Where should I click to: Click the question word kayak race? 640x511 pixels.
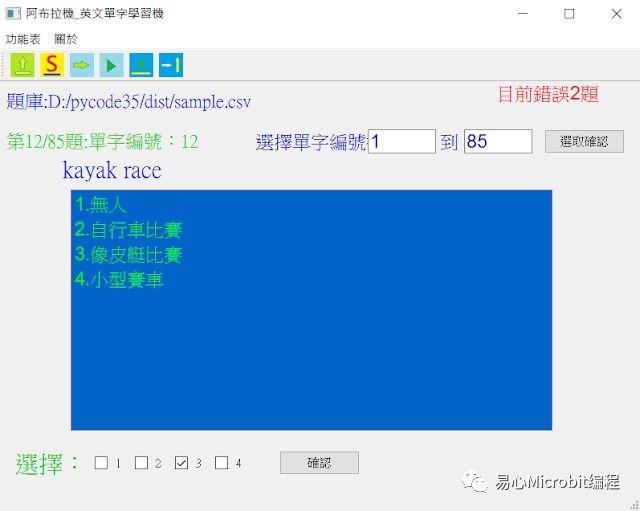pyautogui.click(x=112, y=170)
